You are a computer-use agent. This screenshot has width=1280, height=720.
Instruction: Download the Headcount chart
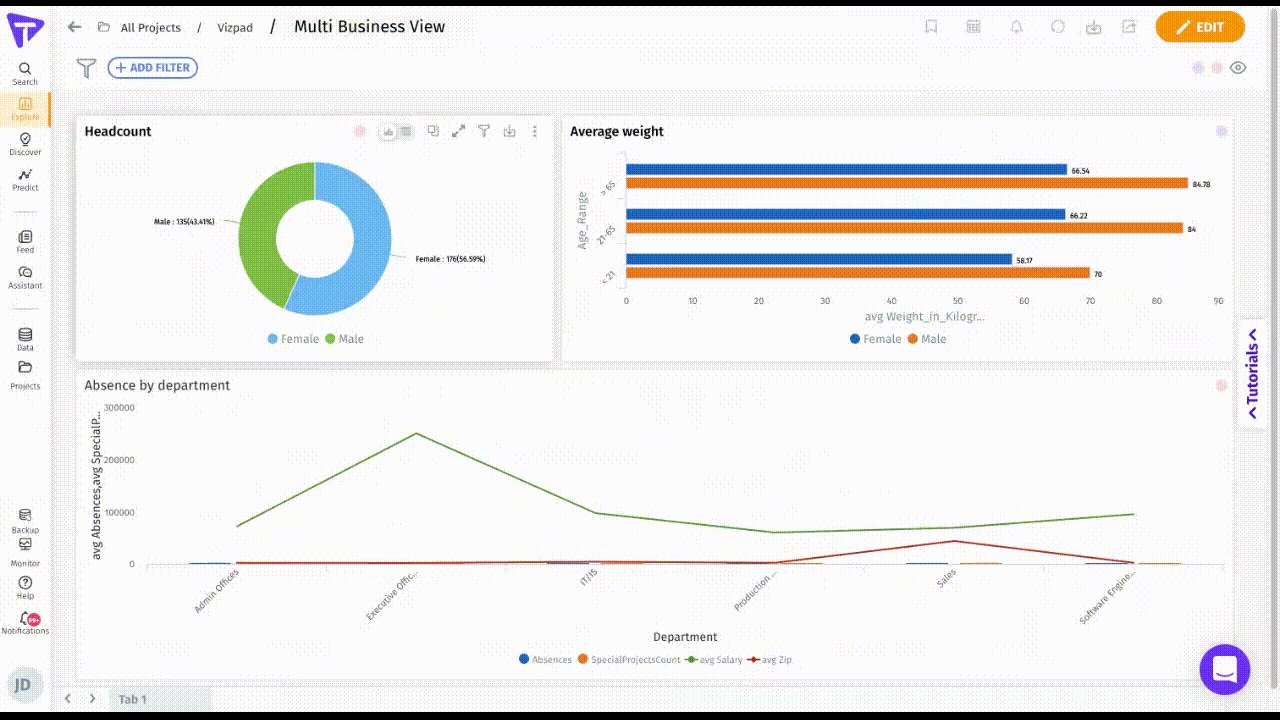click(x=509, y=131)
